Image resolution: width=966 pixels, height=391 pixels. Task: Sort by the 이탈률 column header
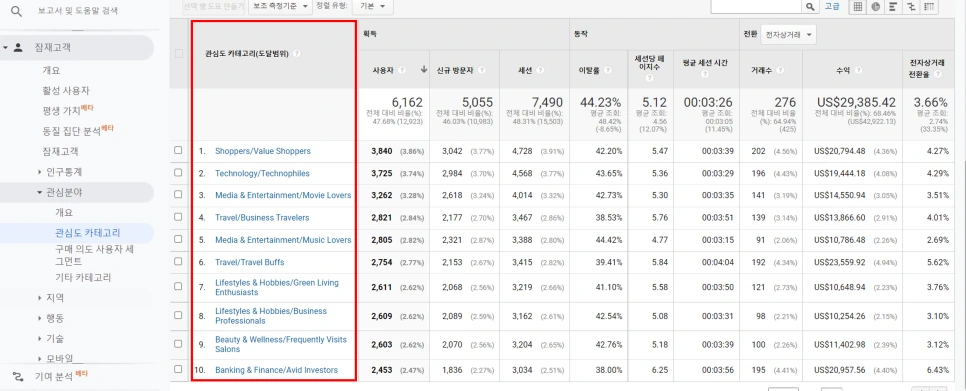tap(589, 70)
